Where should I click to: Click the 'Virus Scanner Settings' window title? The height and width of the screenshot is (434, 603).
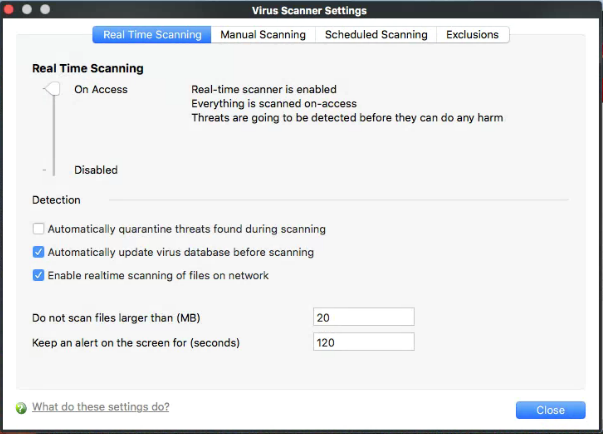pyautogui.click(x=309, y=10)
